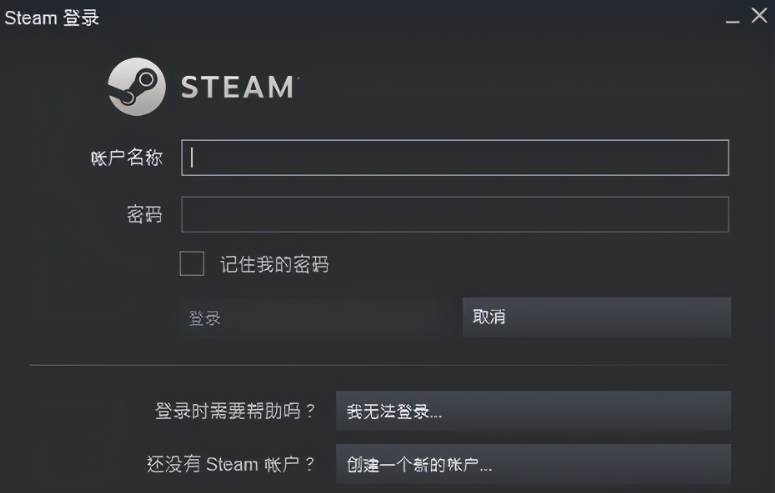Click the Steam 登录 window title text
Image resolution: width=775 pixels, height=493 pixels.
(x=52, y=19)
